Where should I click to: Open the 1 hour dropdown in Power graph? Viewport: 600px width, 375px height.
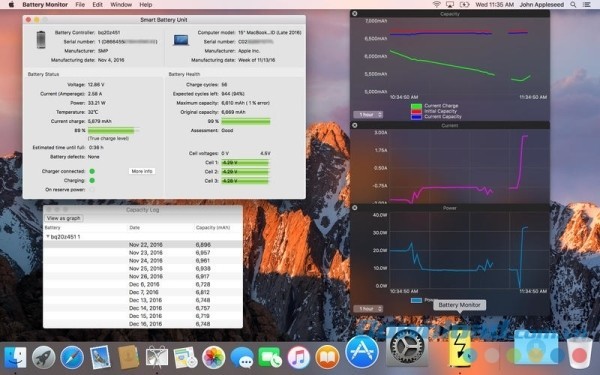368,308
